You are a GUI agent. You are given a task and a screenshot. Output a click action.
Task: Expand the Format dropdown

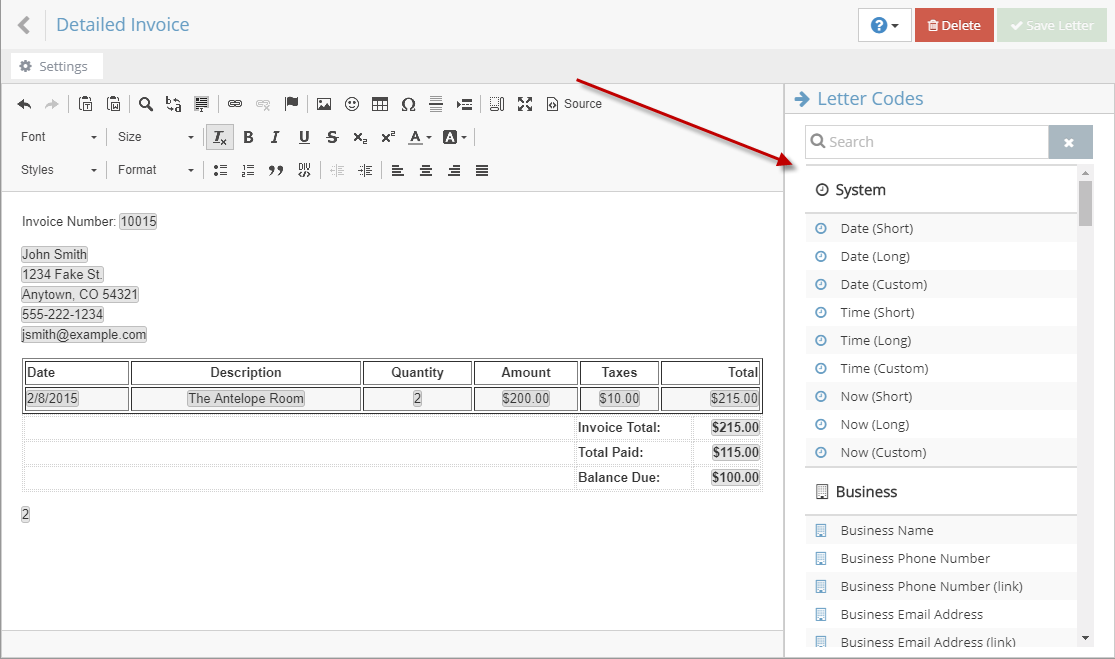click(x=155, y=170)
